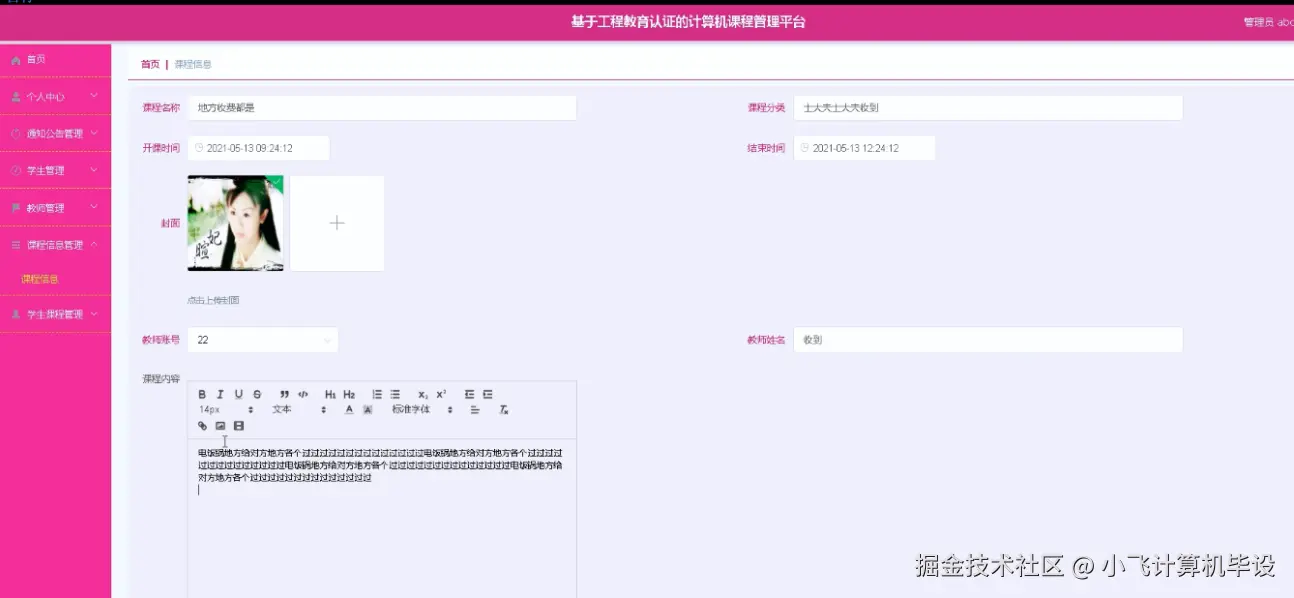This screenshot has height=598, width=1294.
Task: Create an ordered numbered list
Action: (377, 395)
